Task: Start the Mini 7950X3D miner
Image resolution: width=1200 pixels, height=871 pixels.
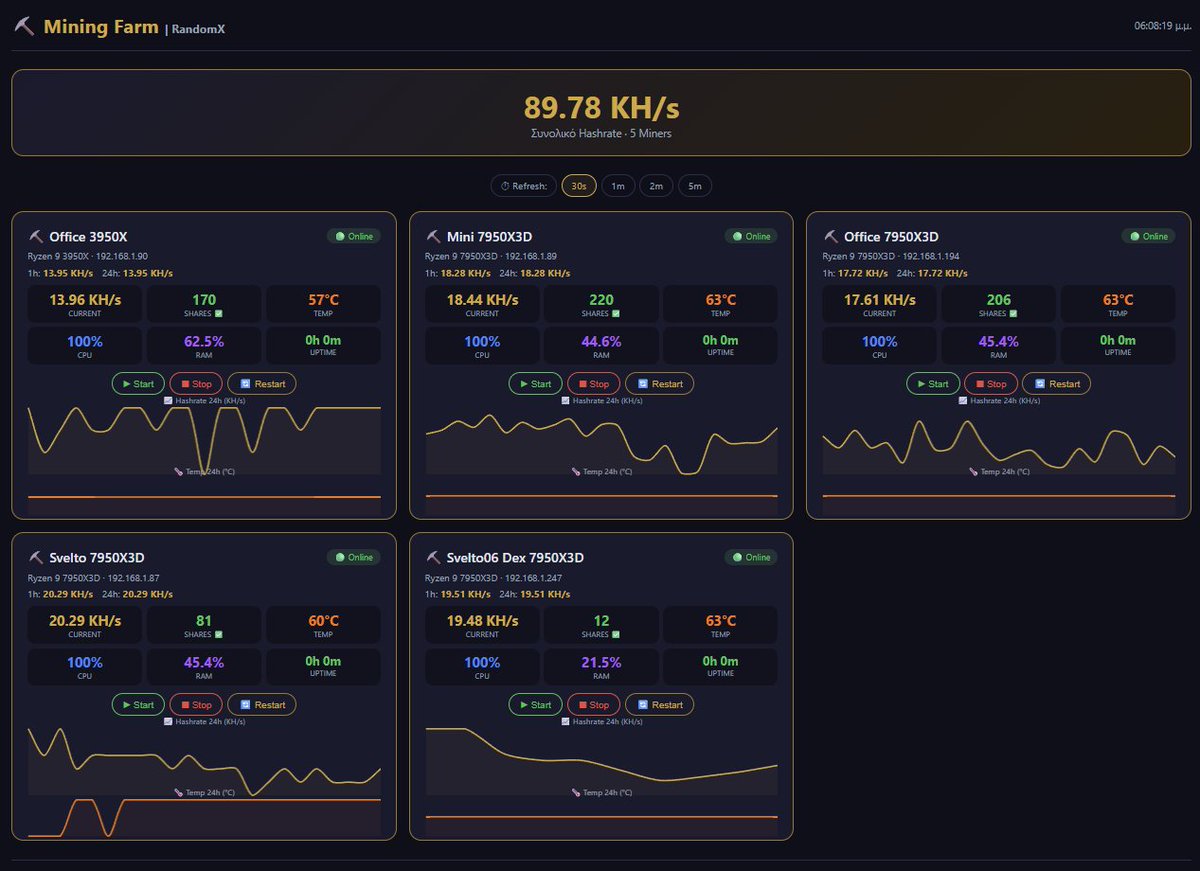Action: pyautogui.click(x=536, y=383)
